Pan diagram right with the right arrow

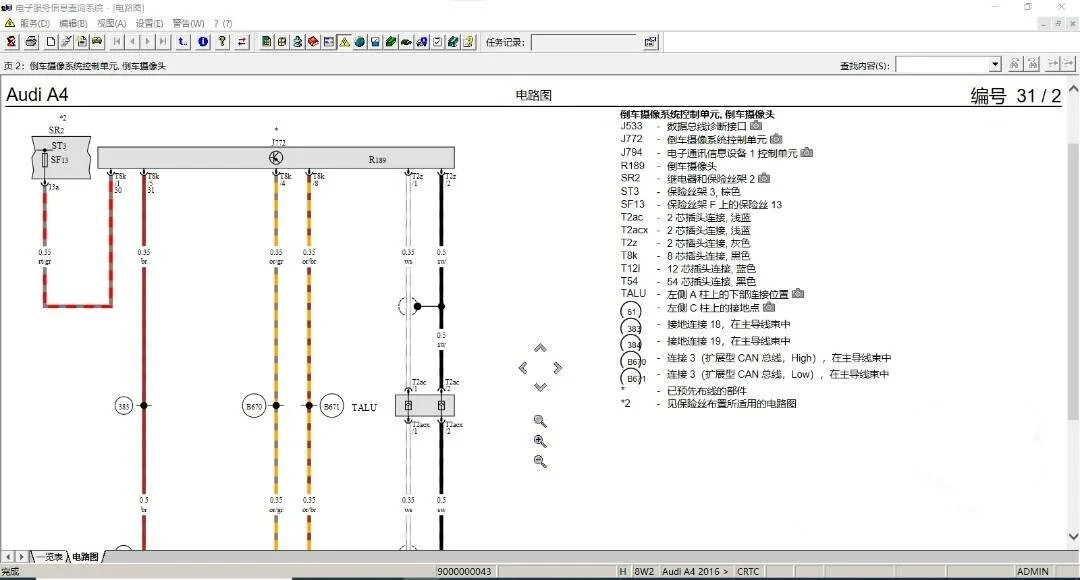click(x=557, y=368)
